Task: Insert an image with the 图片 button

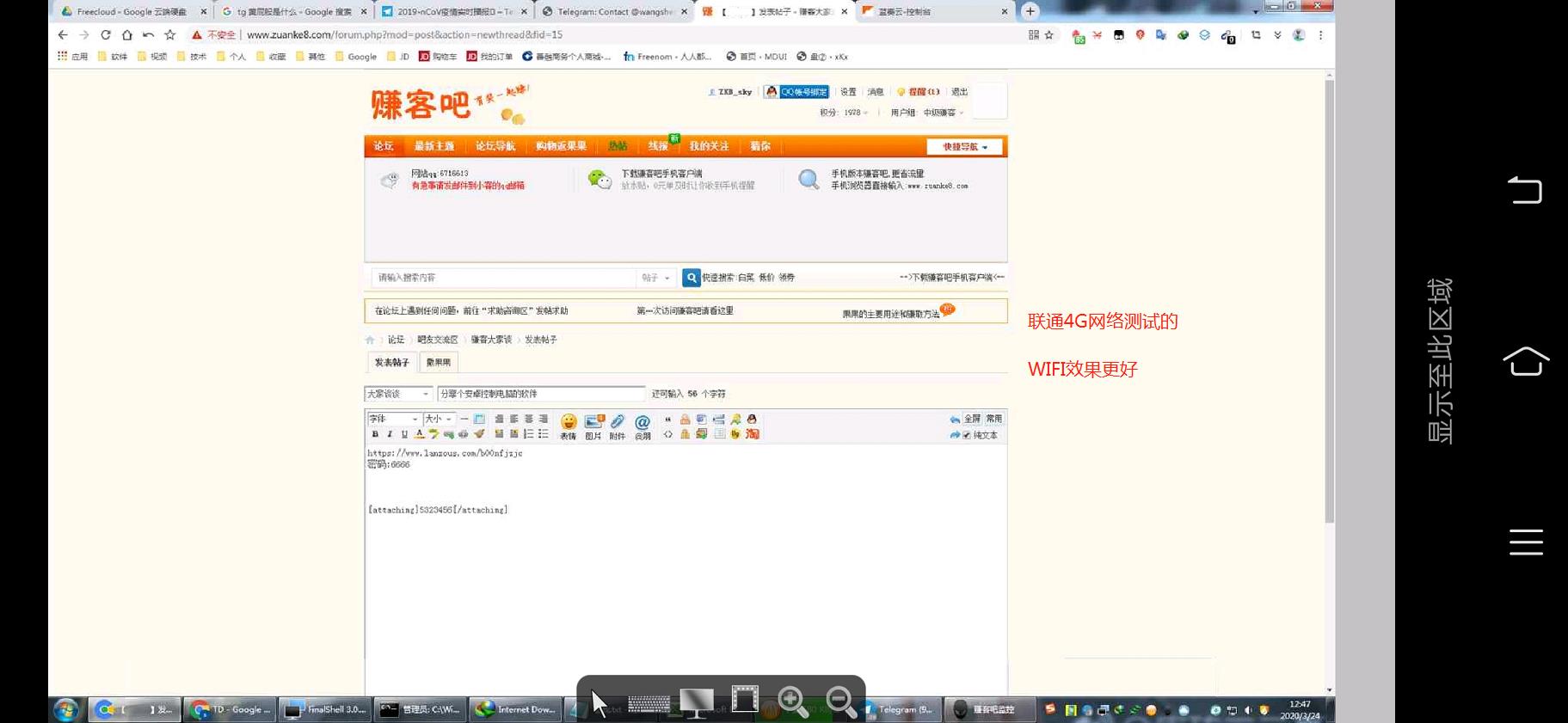Action: pos(593,426)
